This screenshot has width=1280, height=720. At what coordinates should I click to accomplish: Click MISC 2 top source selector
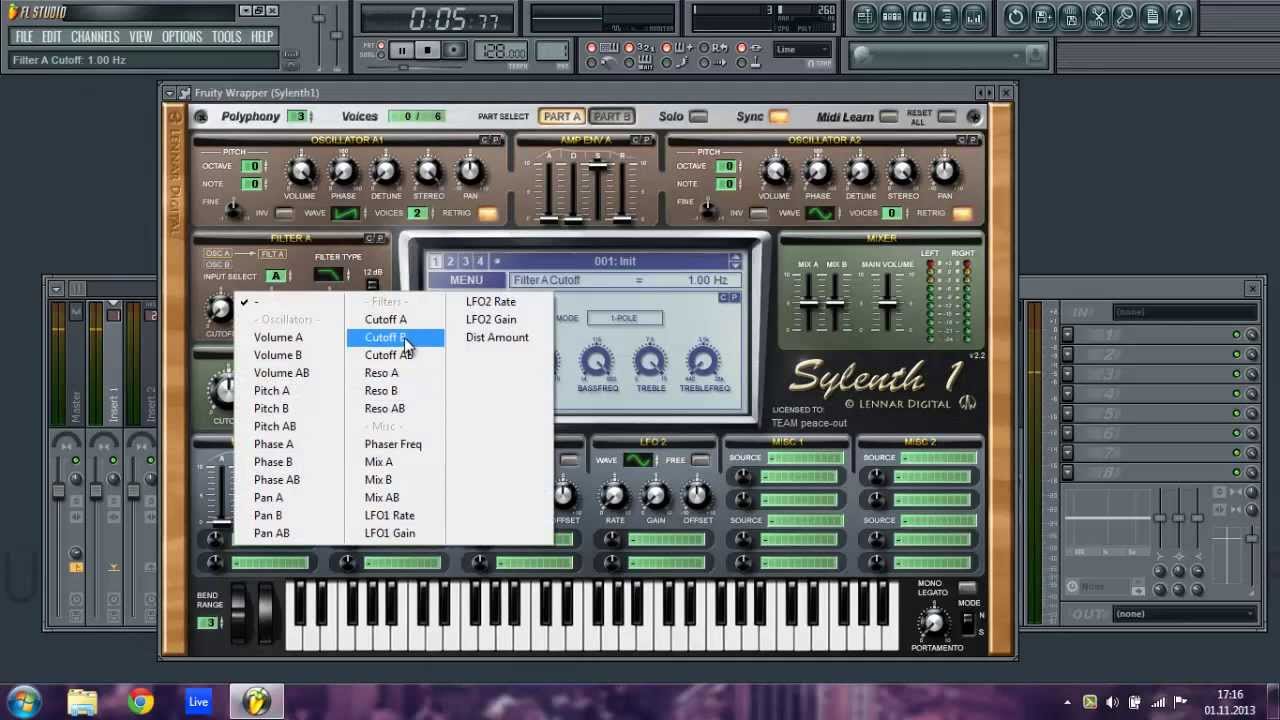coord(938,458)
